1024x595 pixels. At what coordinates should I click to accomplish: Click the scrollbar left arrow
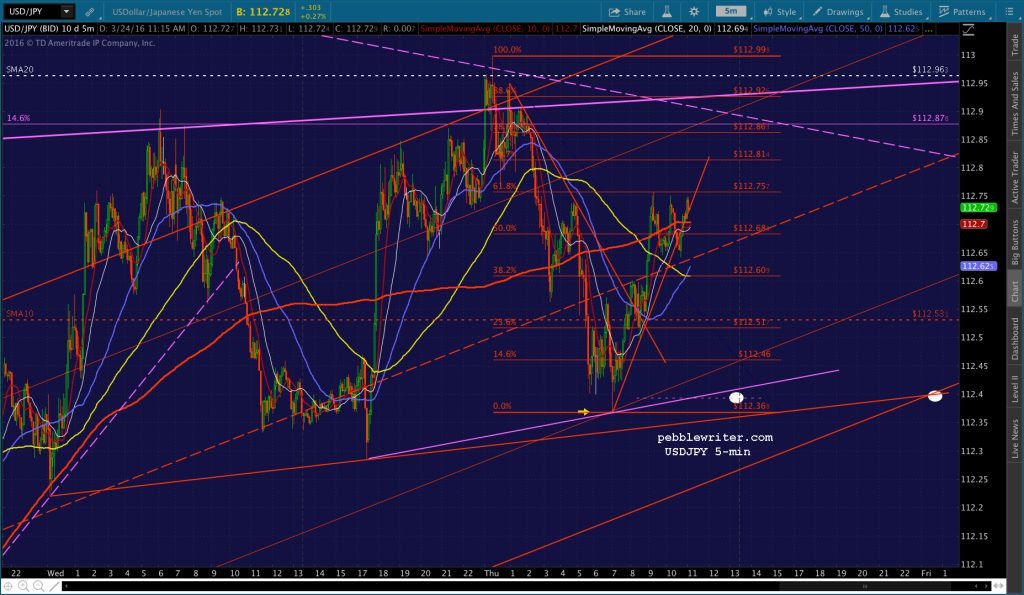click(66, 586)
